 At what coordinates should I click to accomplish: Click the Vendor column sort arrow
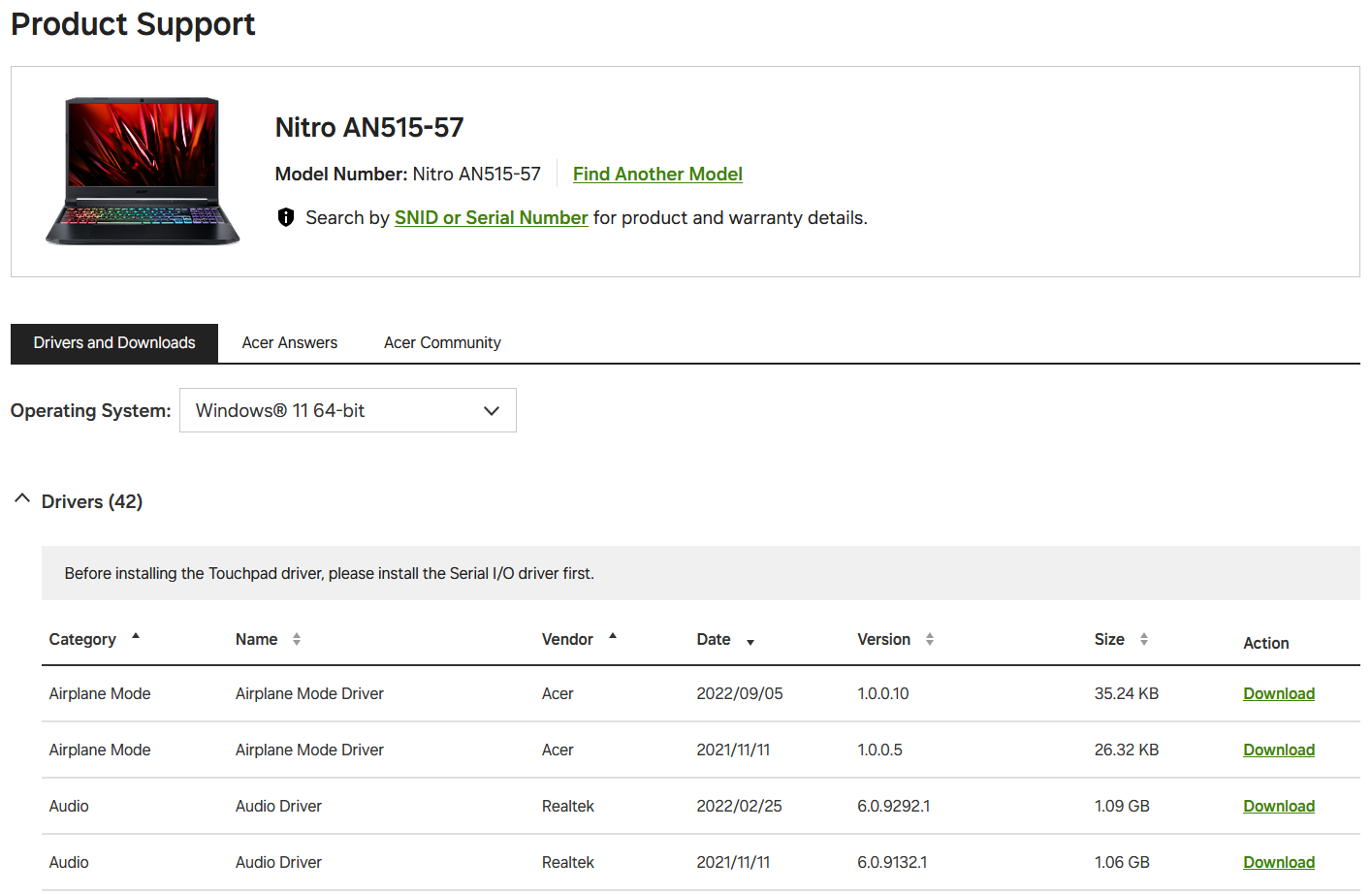pos(613,636)
